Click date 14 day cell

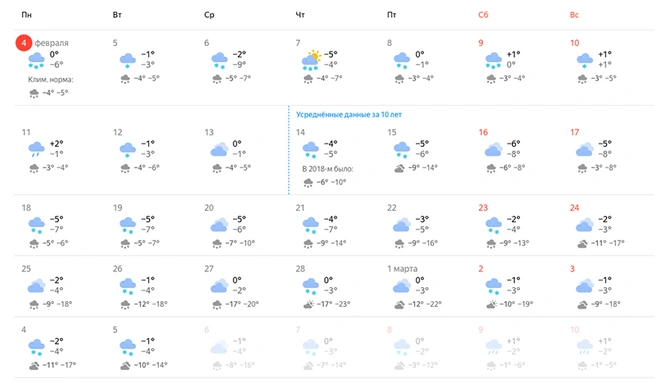click(337, 157)
